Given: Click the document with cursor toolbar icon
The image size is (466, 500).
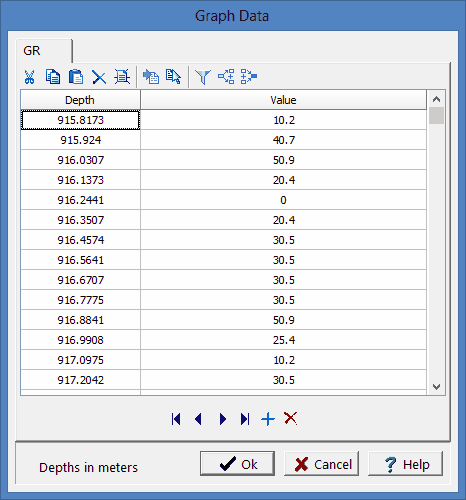Looking at the screenshot, I should click(x=173, y=77).
